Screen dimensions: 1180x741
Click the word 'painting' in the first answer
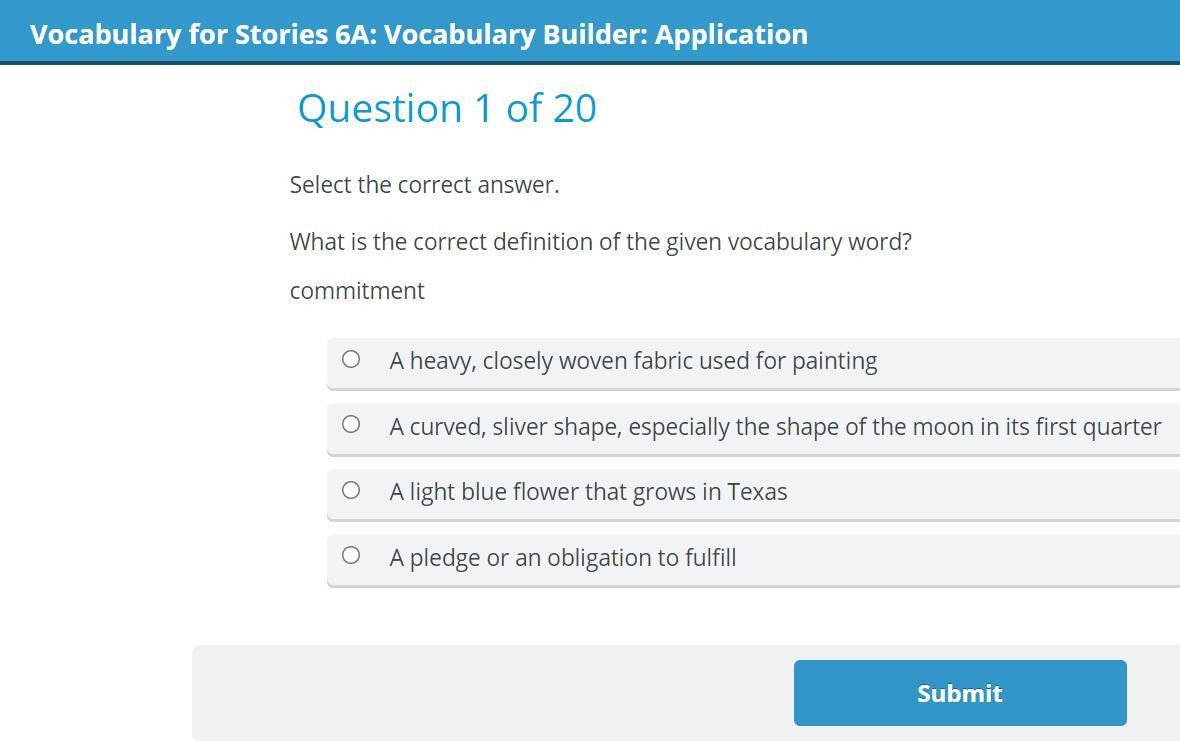pyautogui.click(x=834, y=361)
